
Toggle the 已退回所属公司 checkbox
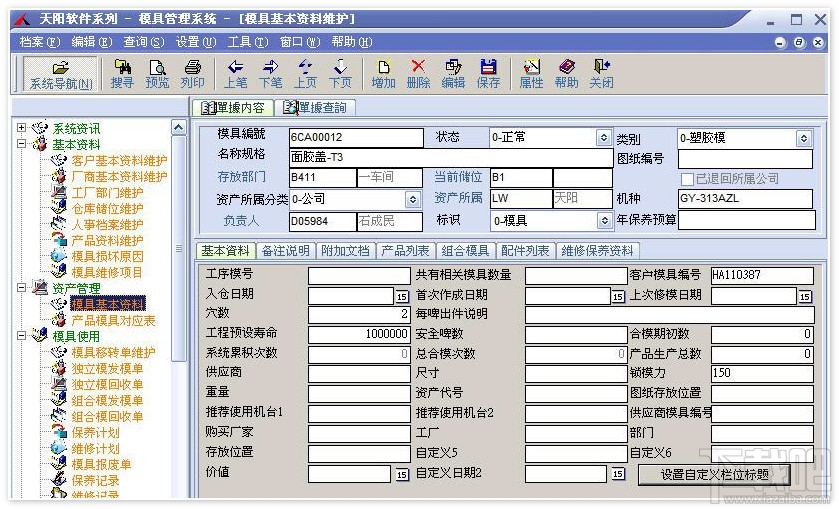[687, 179]
